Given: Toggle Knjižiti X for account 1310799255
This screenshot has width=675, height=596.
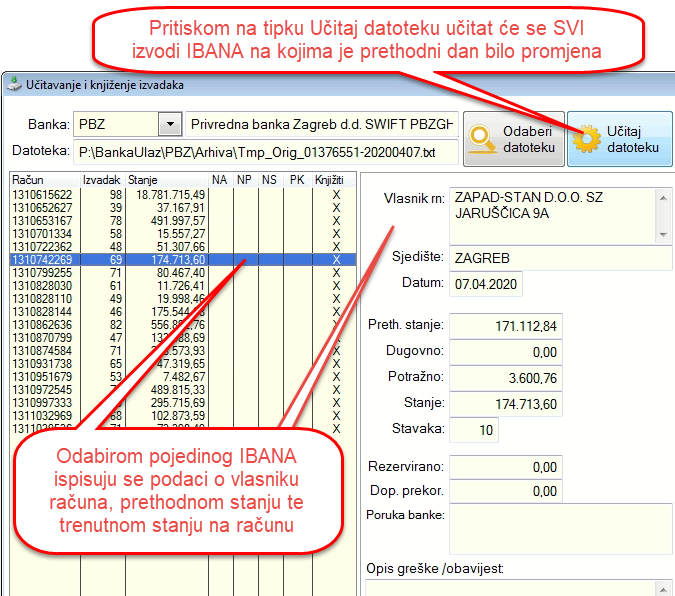Looking at the screenshot, I should 336,272.
